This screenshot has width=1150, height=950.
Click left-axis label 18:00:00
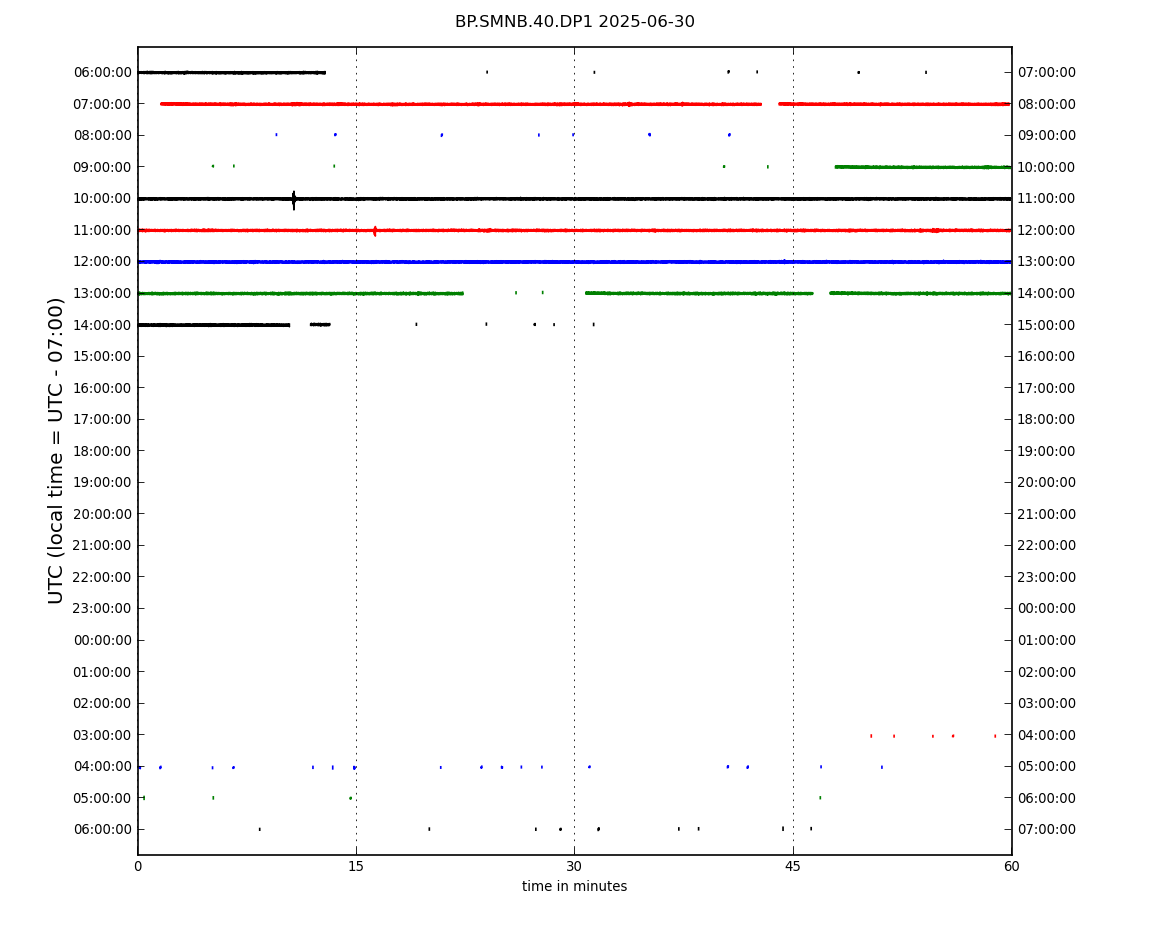[x=103, y=450]
